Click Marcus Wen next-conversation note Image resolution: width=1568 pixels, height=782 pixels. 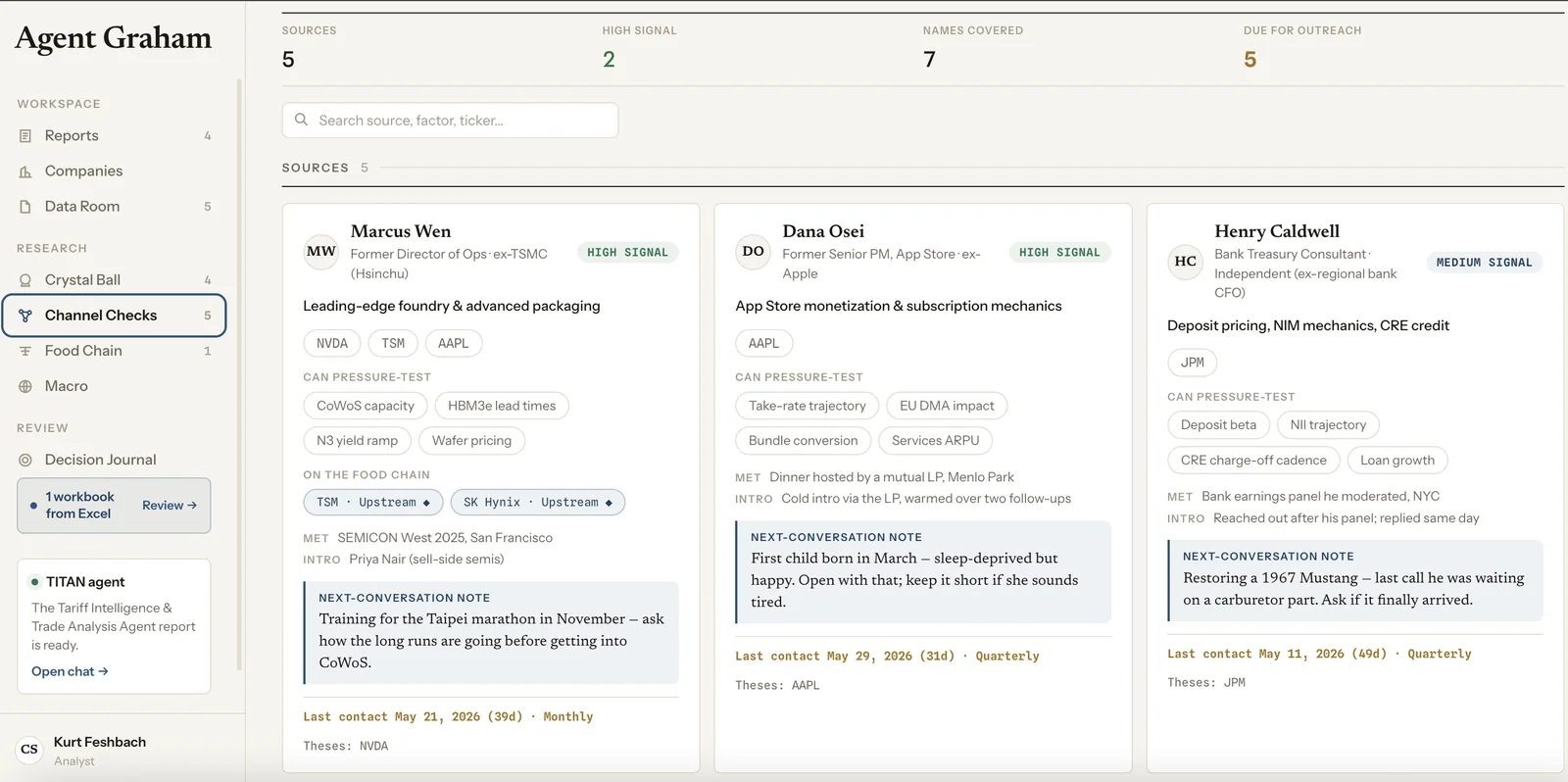[x=491, y=633]
